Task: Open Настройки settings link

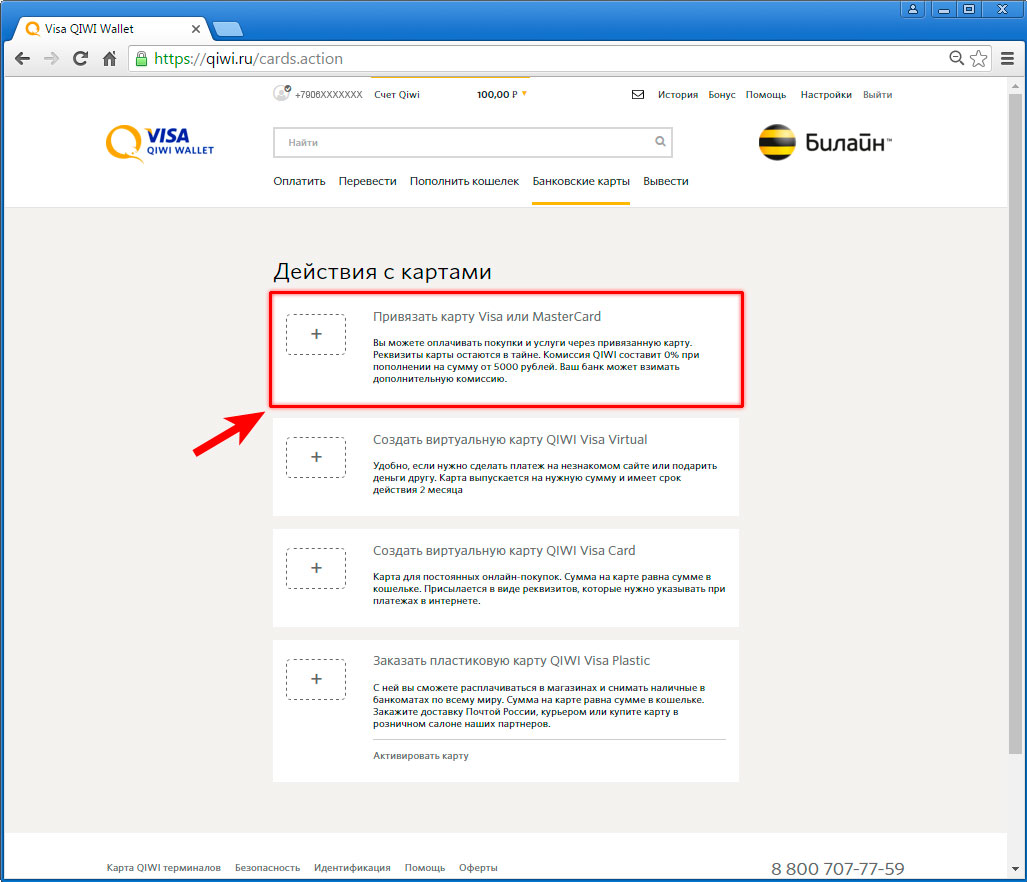Action: pyautogui.click(x=826, y=94)
